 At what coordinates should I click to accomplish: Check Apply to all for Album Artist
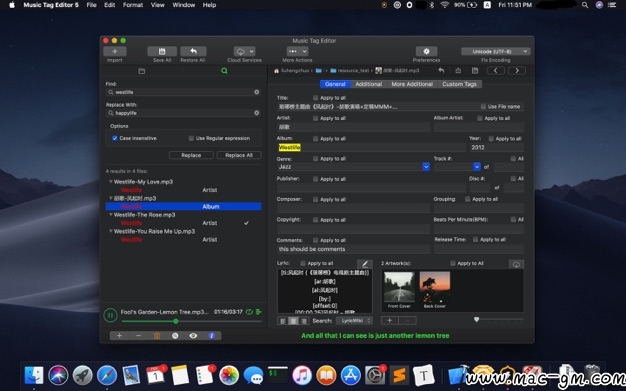click(x=479, y=118)
